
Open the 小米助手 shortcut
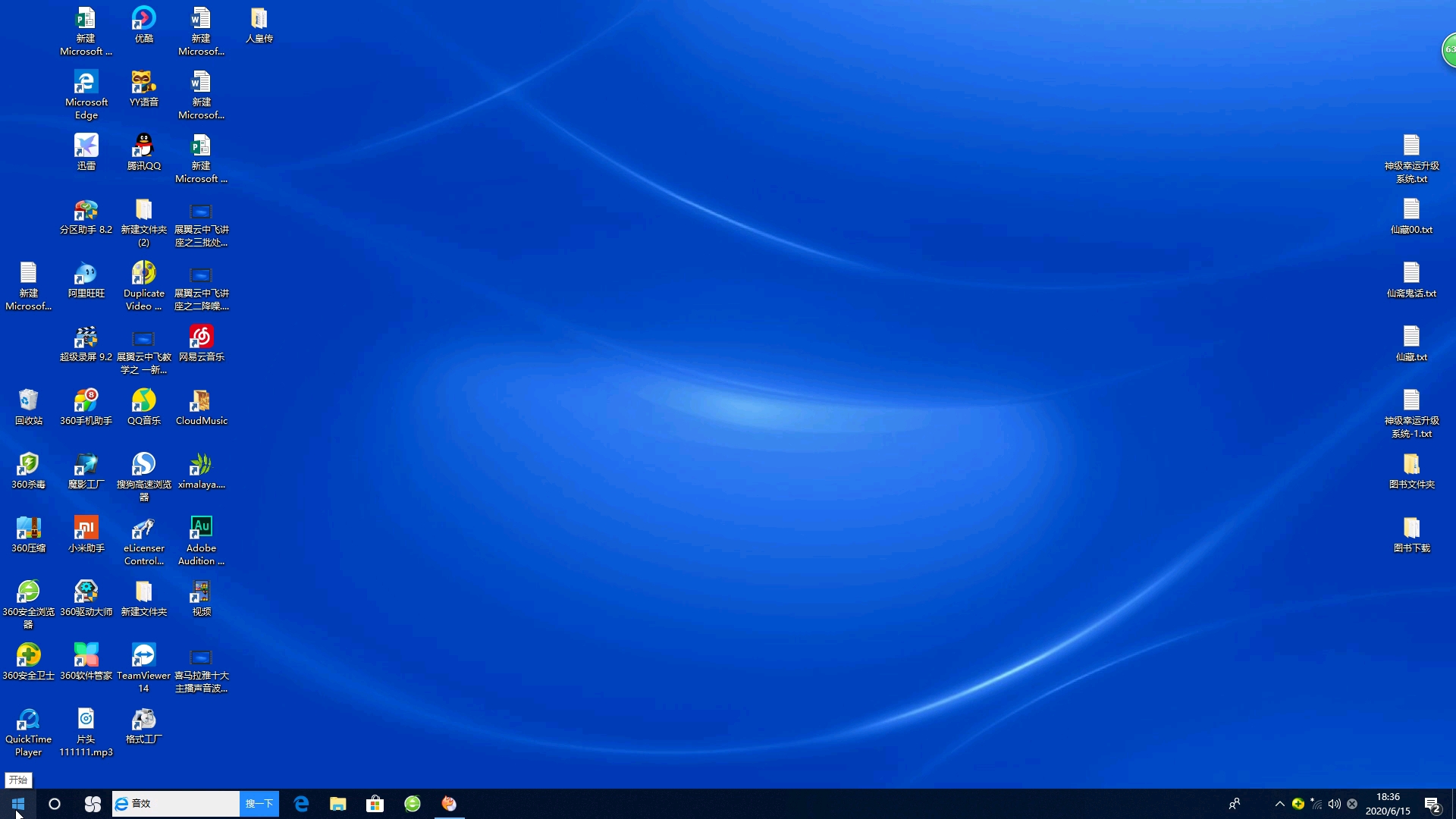[x=86, y=534]
